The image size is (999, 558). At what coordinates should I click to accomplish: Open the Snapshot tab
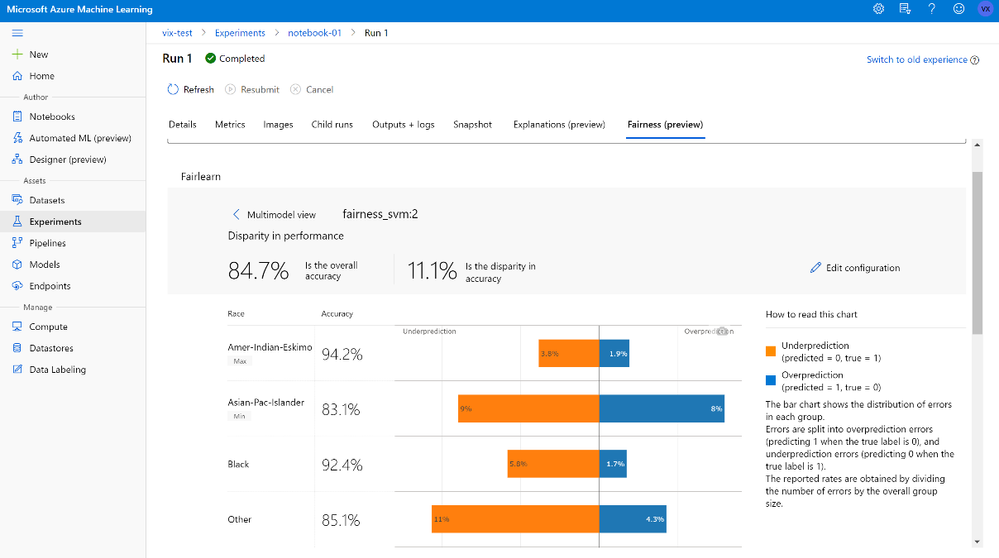[x=473, y=125]
